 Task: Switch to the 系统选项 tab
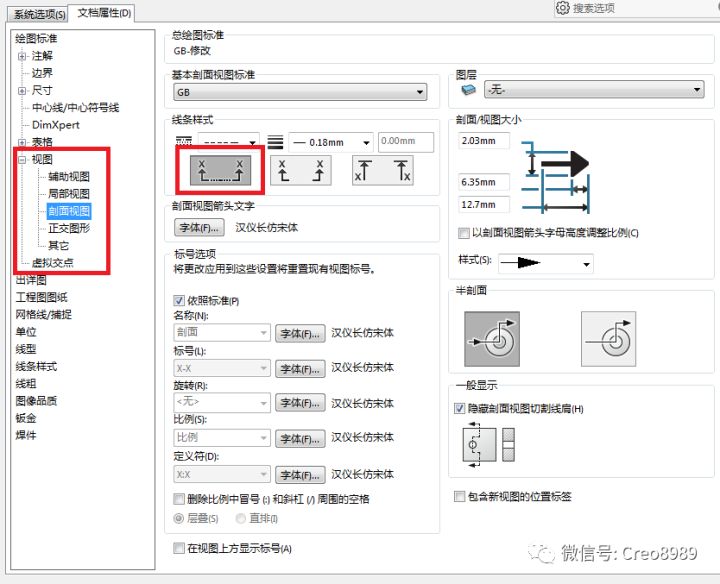click(x=39, y=14)
